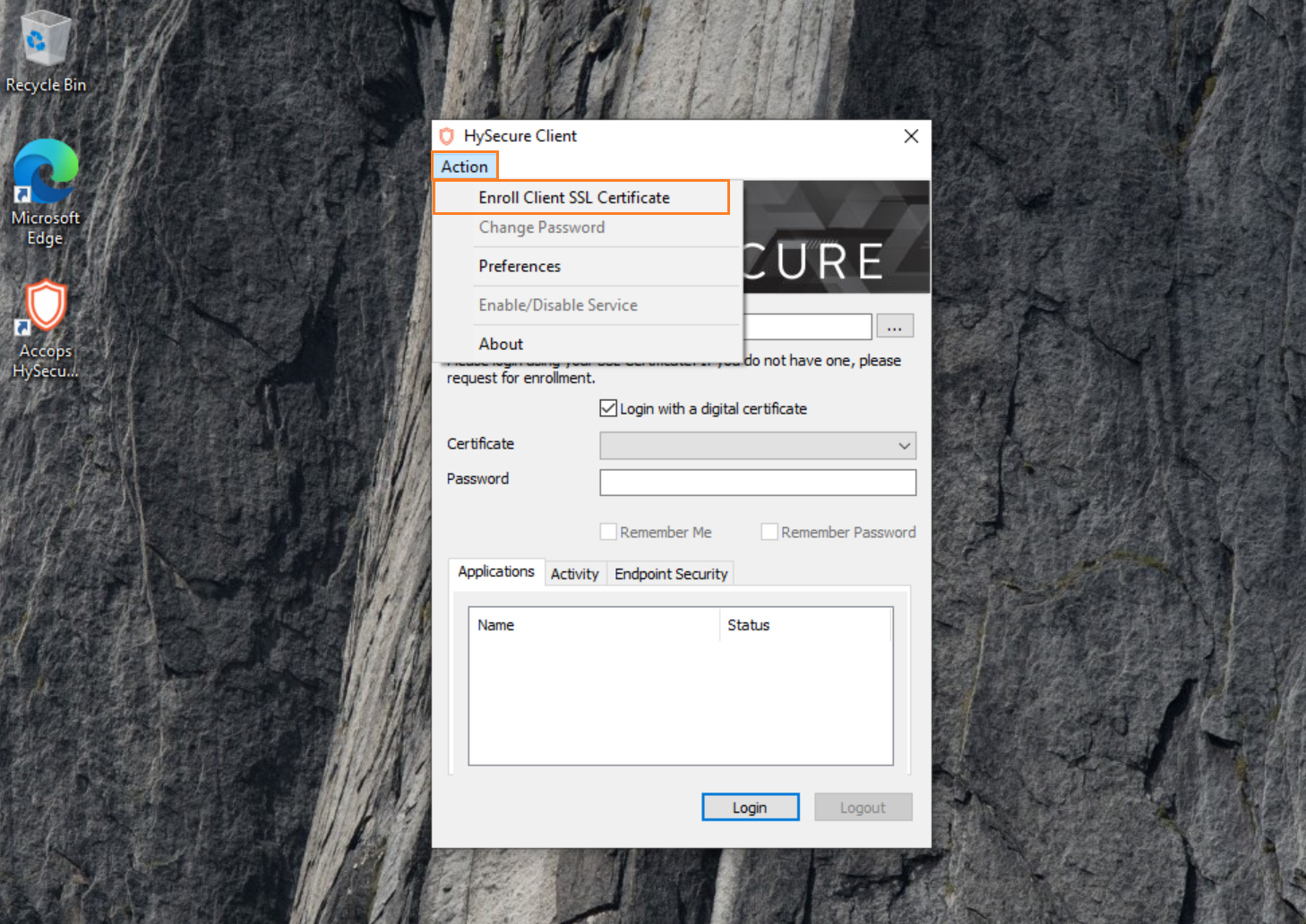This screenshot has height=924, width=1306.
Task: Enable the Remember Me checkbox
Action: [x=608, y=532]
